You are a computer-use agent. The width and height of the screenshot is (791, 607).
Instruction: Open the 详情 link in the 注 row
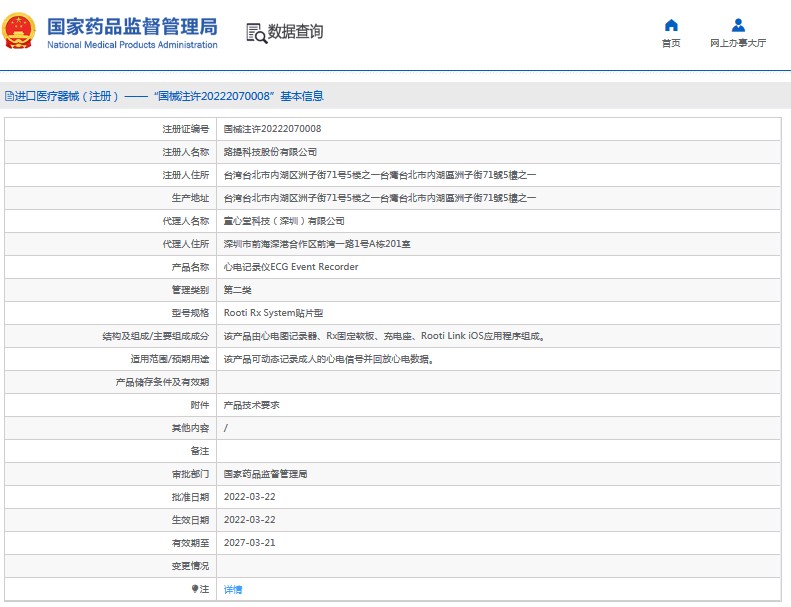click(233, 589)
